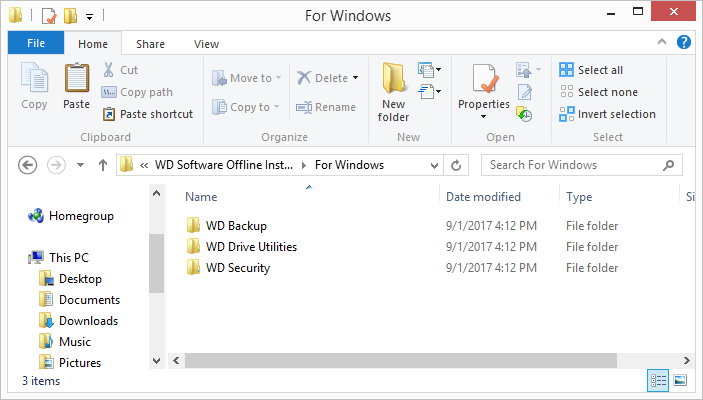The width and height of the screenshot is (703, 400).
Task: Open Documents in navigation pane
Action: (79, 300)
